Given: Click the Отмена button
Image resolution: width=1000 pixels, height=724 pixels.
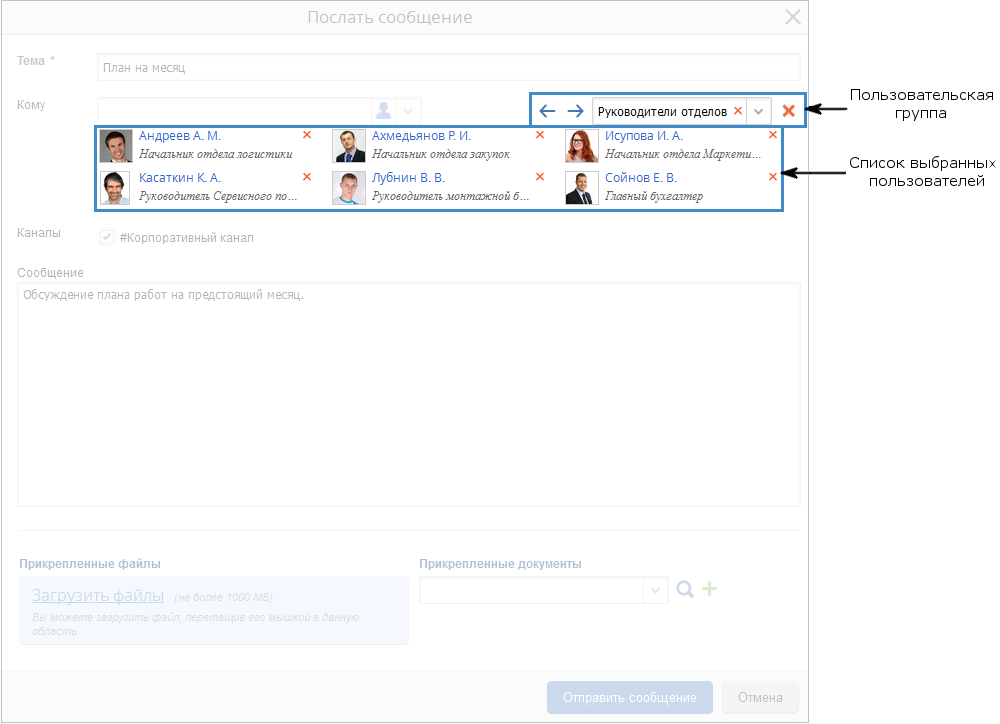Looking at the screenshot, I should tap(760, 698).
